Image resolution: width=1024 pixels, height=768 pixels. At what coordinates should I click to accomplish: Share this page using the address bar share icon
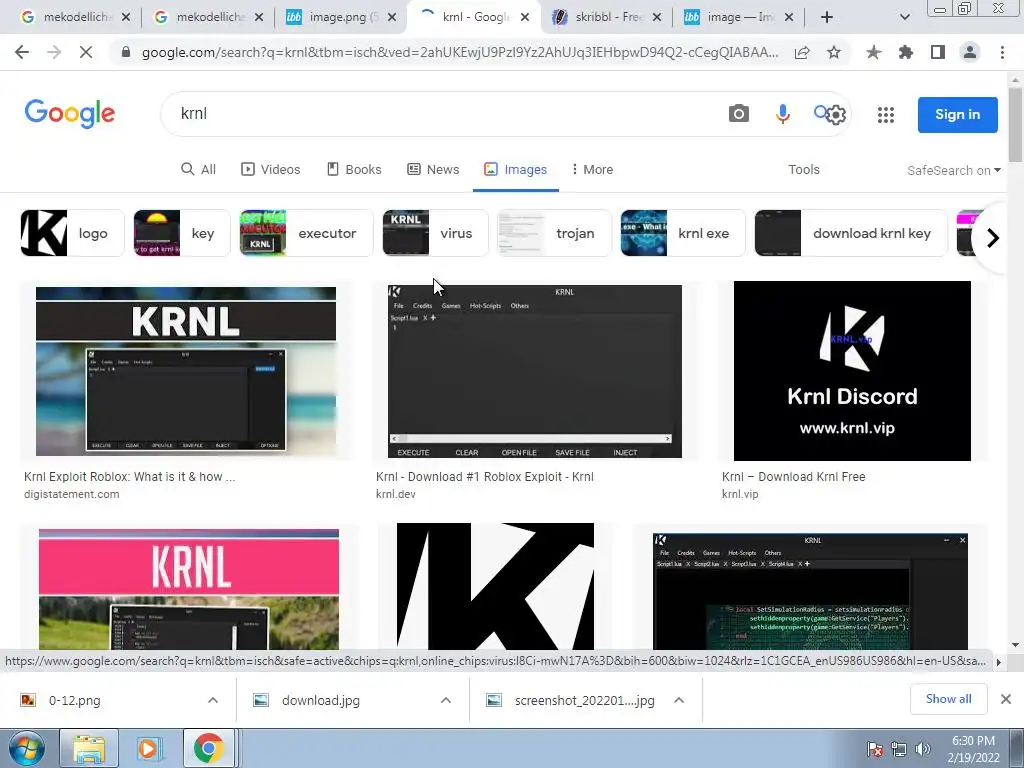point(802,52)
